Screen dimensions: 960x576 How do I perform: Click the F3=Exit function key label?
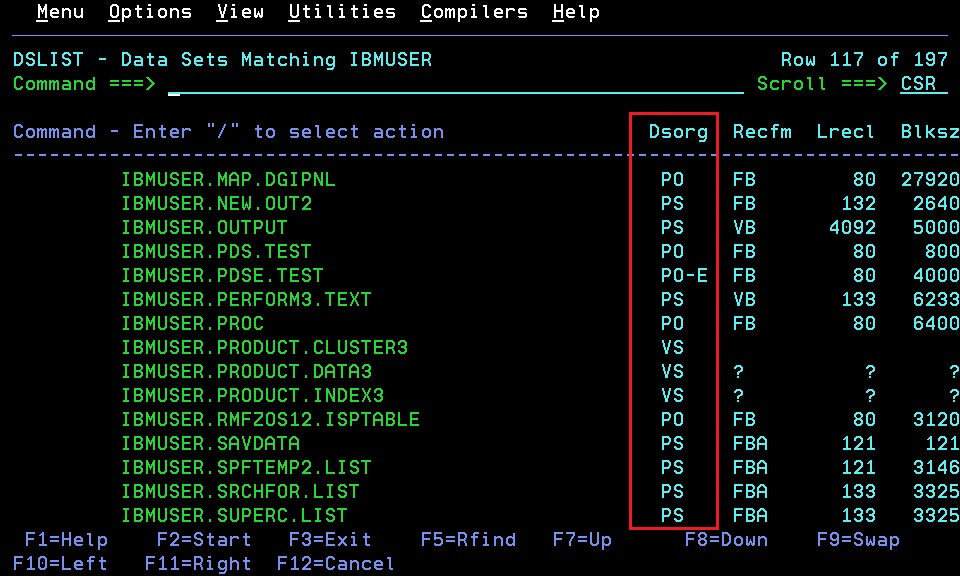pos(330,540)
